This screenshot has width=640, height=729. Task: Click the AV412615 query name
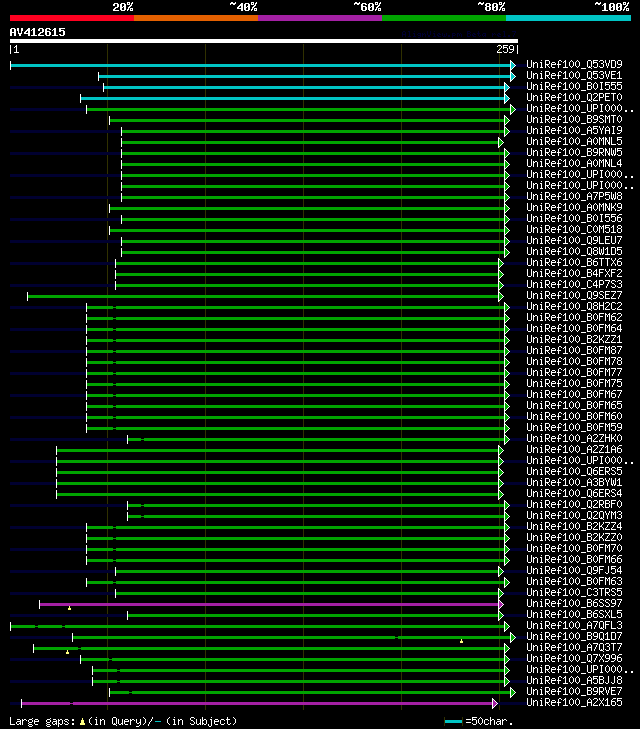[x=38, y=32]
